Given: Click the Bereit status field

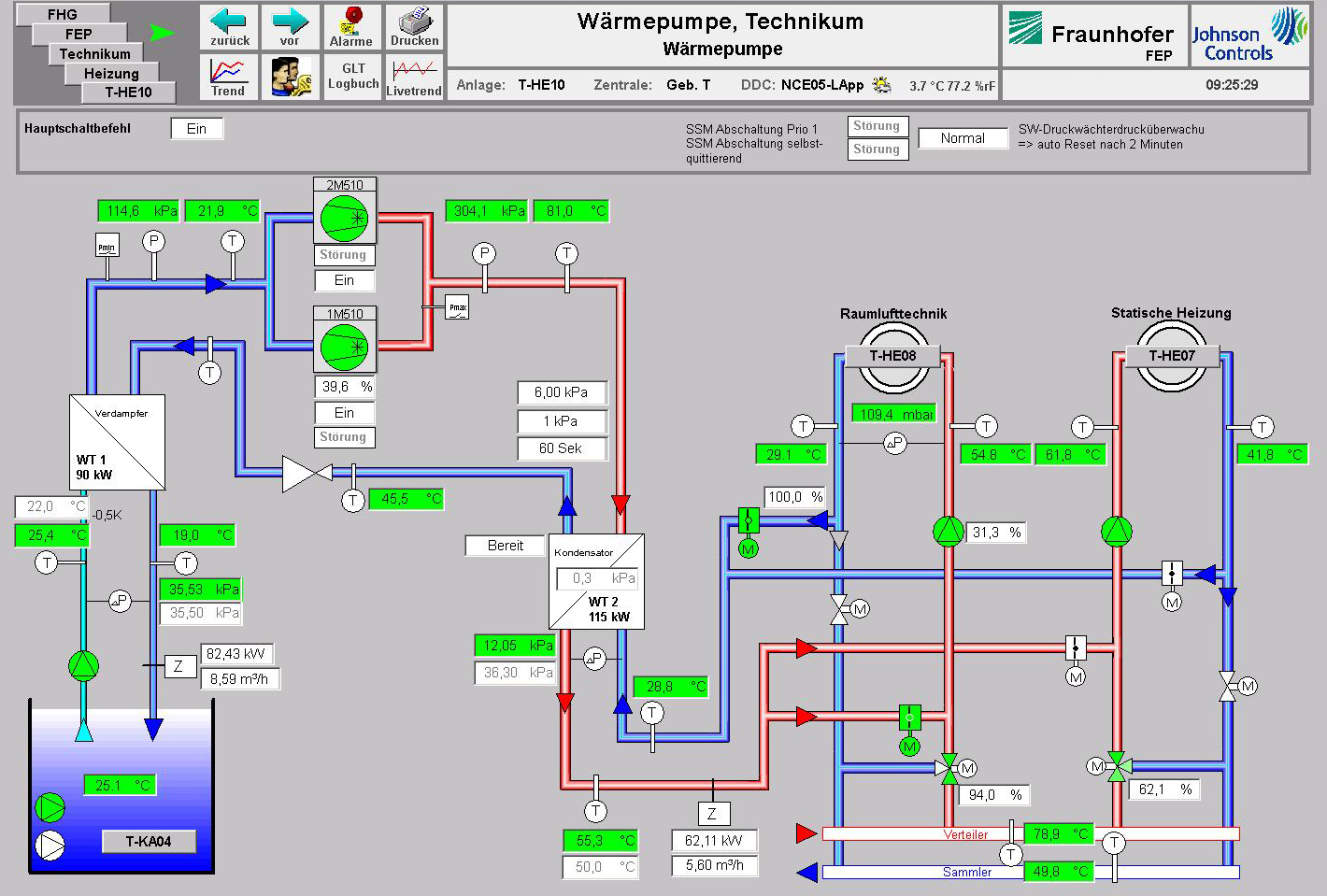Looking at the screenshot, I should click(x=506, y=546).
